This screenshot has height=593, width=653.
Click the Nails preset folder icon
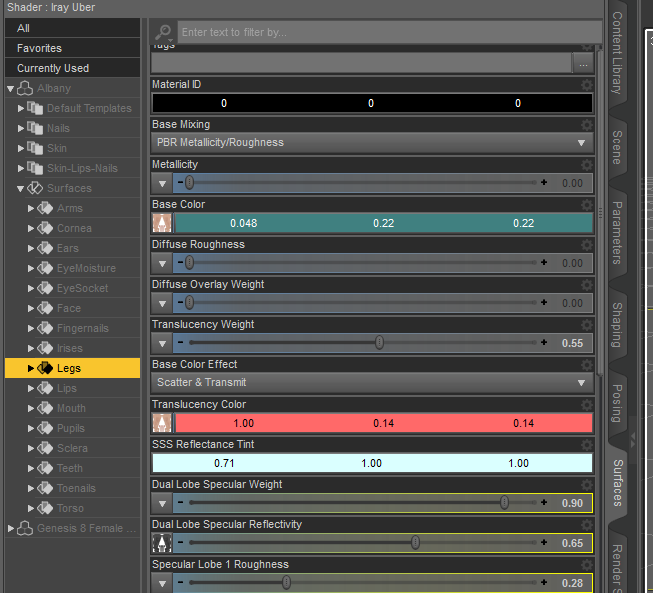[x=35, y=128]
